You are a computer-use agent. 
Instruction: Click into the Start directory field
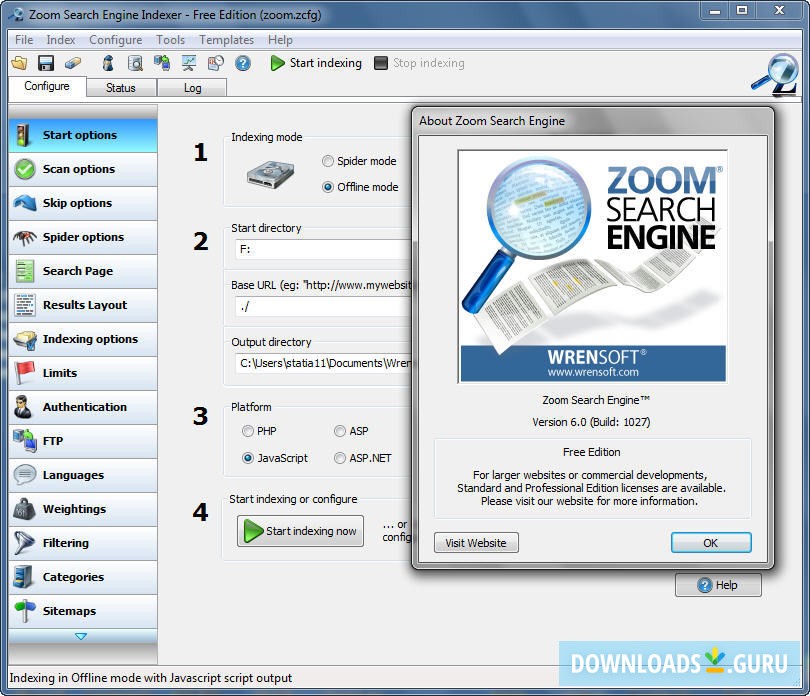[320, 249]
